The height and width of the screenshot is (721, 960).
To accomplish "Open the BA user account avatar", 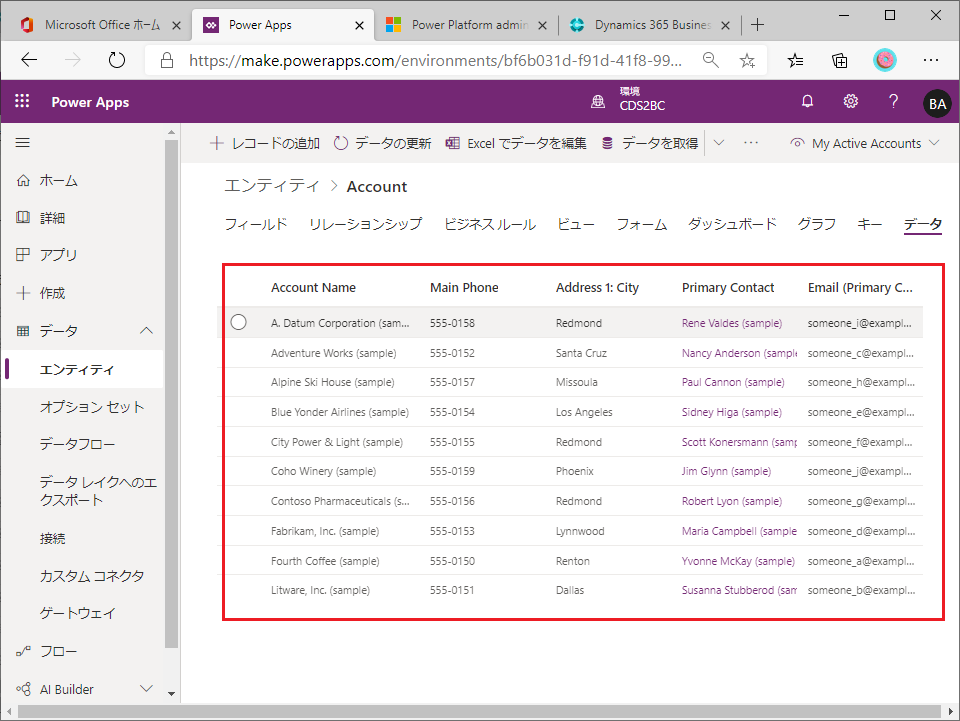I will [937, 103].
